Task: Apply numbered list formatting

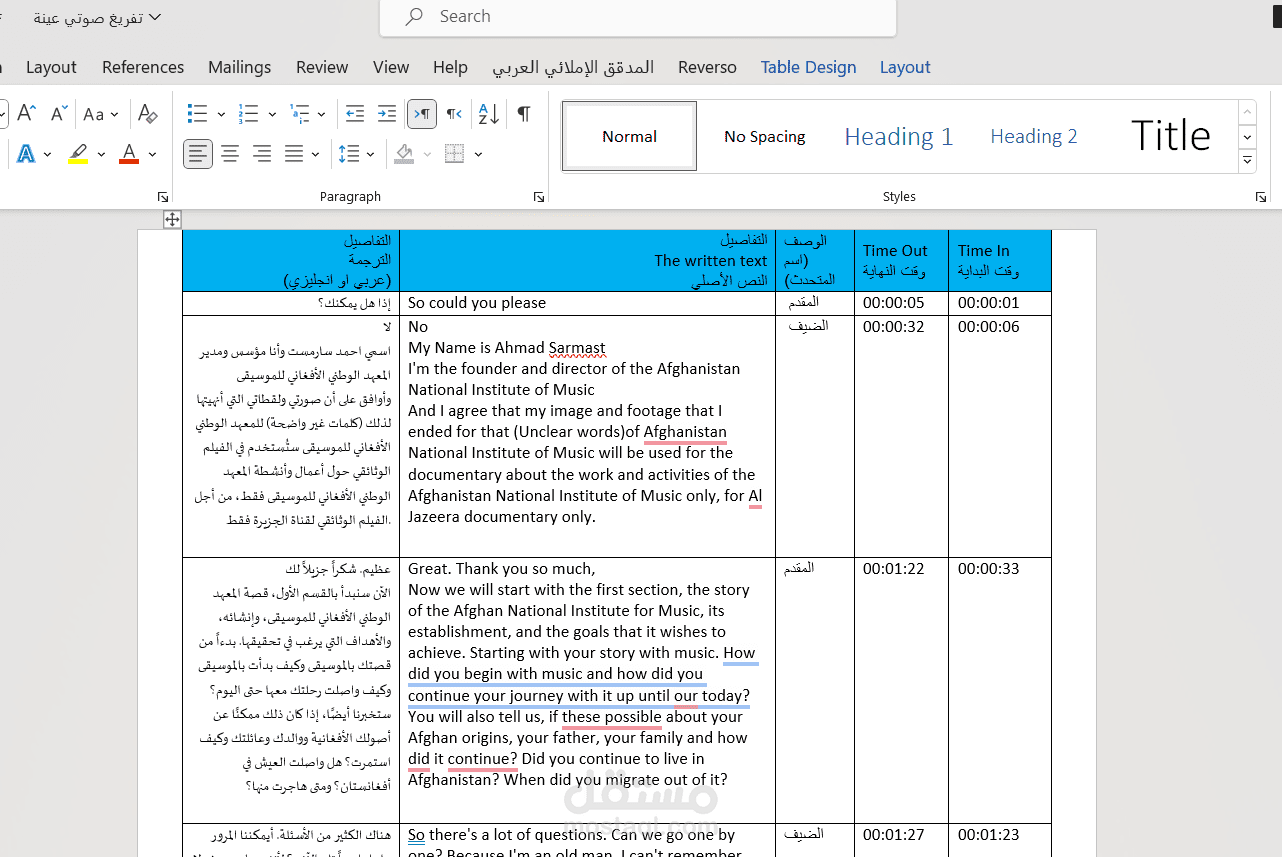Action: pos(249,114)
